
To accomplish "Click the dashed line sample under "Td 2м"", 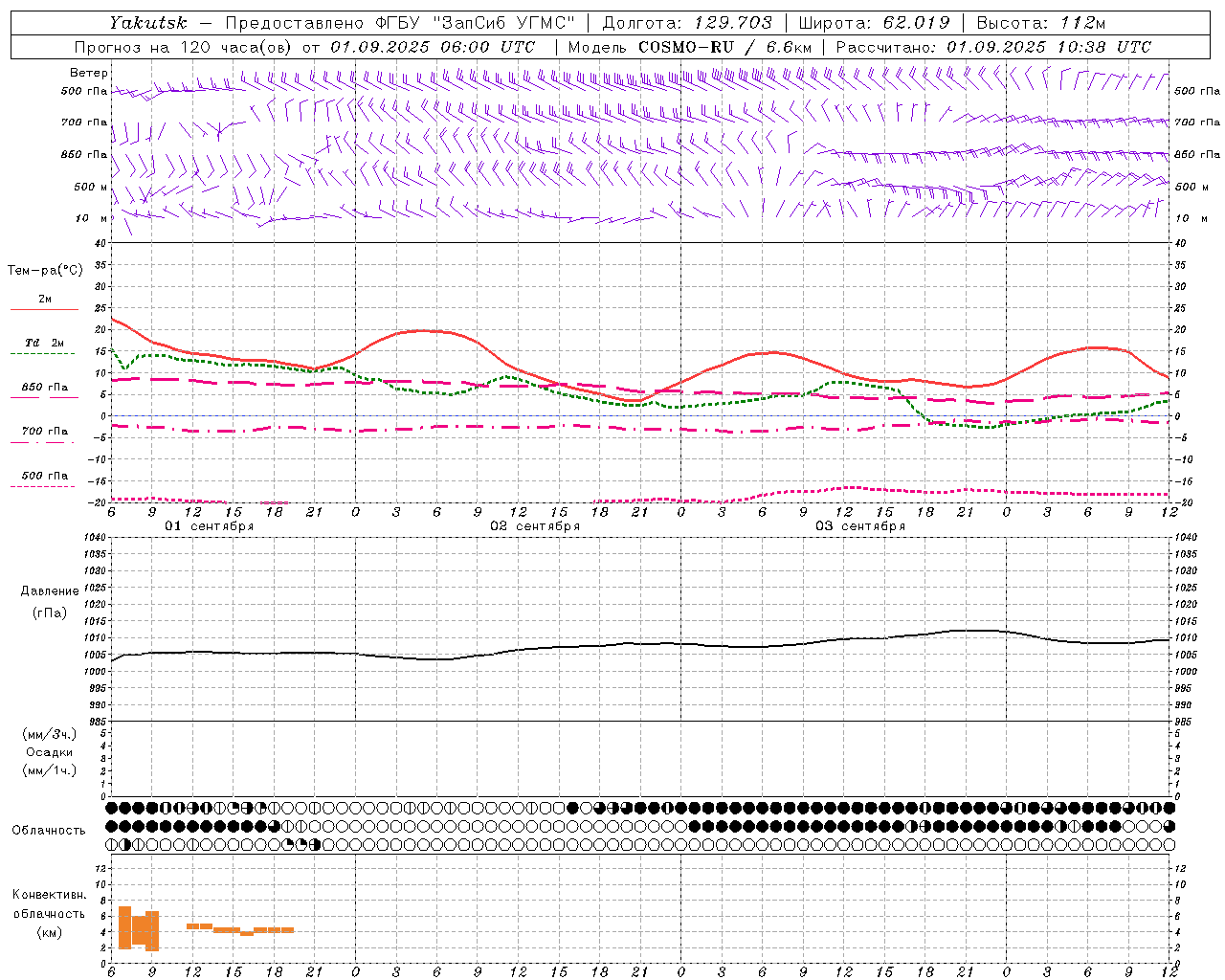I will (x=43, y=354).
